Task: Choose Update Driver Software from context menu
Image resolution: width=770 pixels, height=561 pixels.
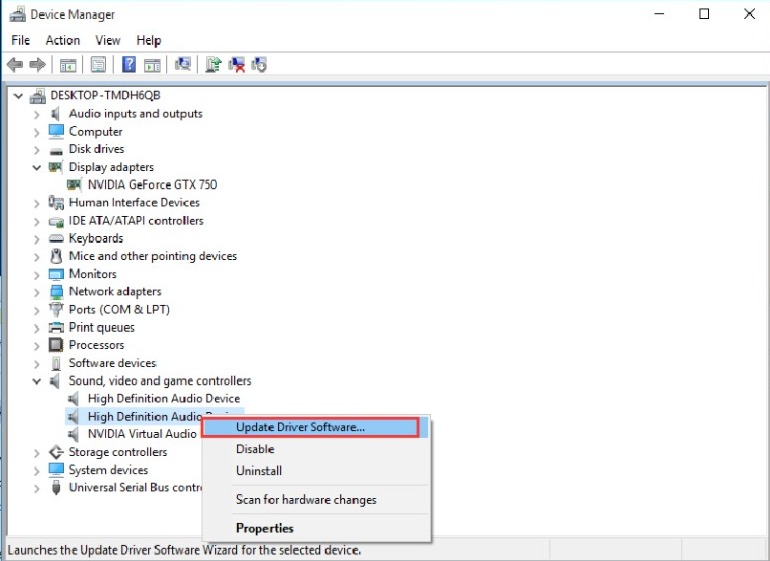Action: 300,427
